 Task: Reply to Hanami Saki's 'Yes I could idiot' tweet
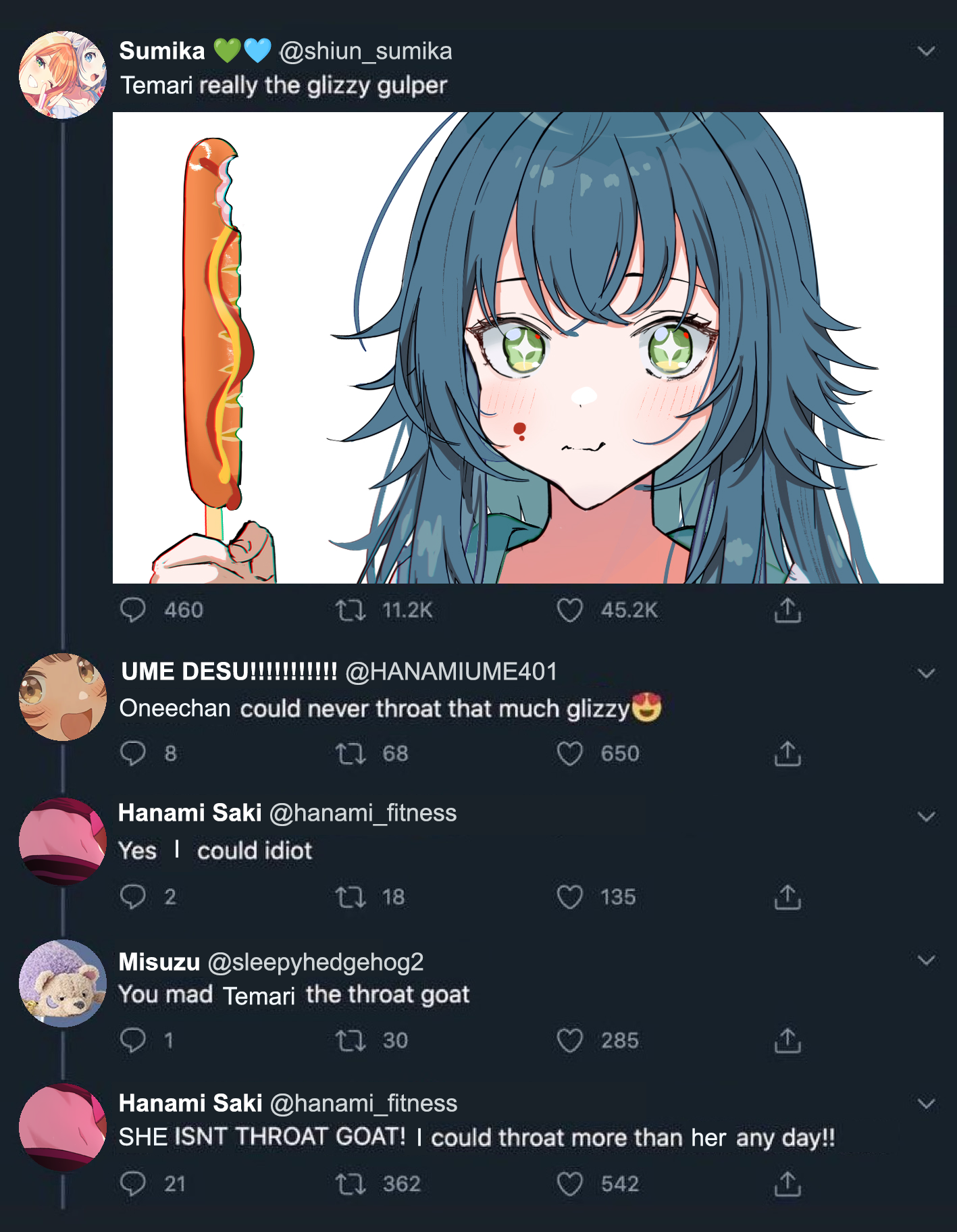(x=132, y=897)
